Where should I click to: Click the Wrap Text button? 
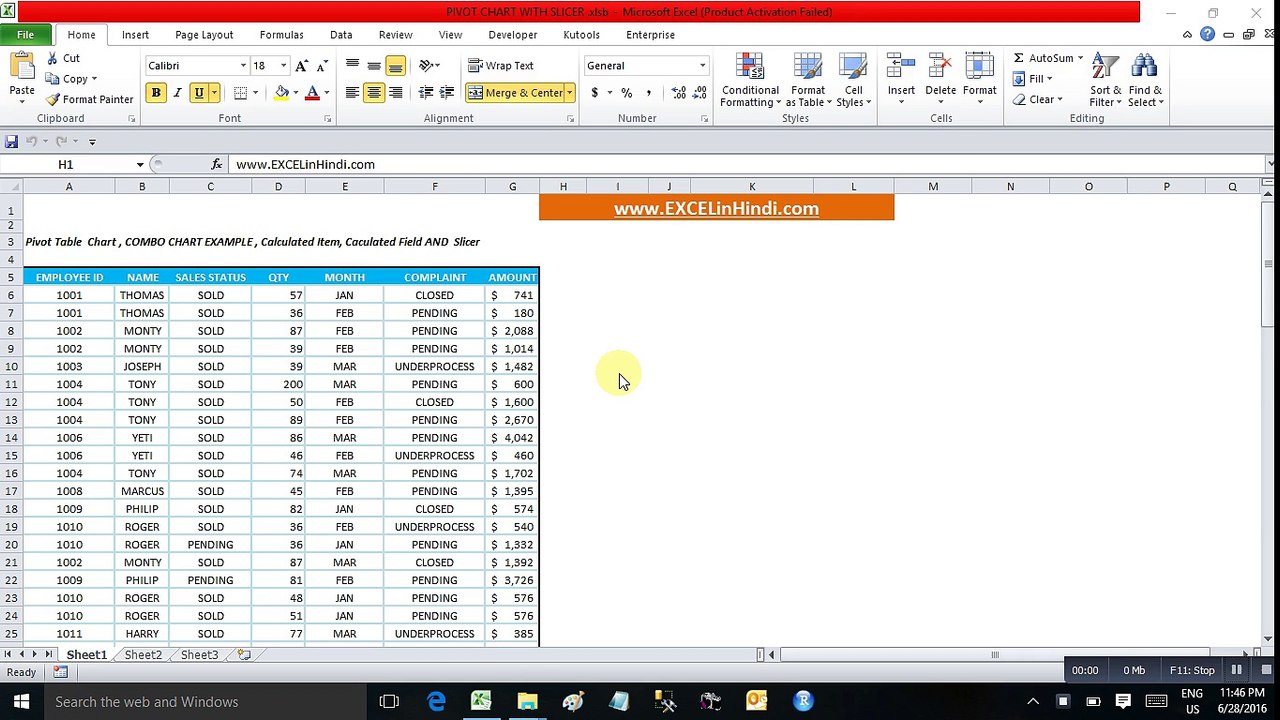click(501, 66)
